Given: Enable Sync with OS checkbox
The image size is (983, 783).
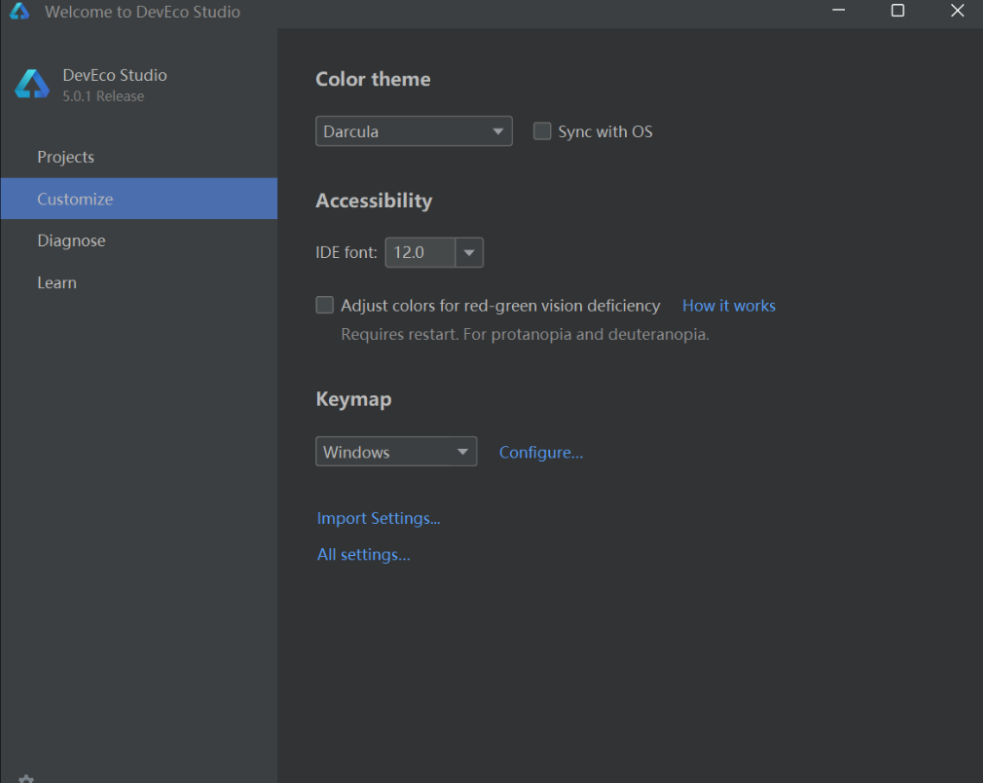Looking at the screenshot, I should pyautogui.click(x=542, y=131).
